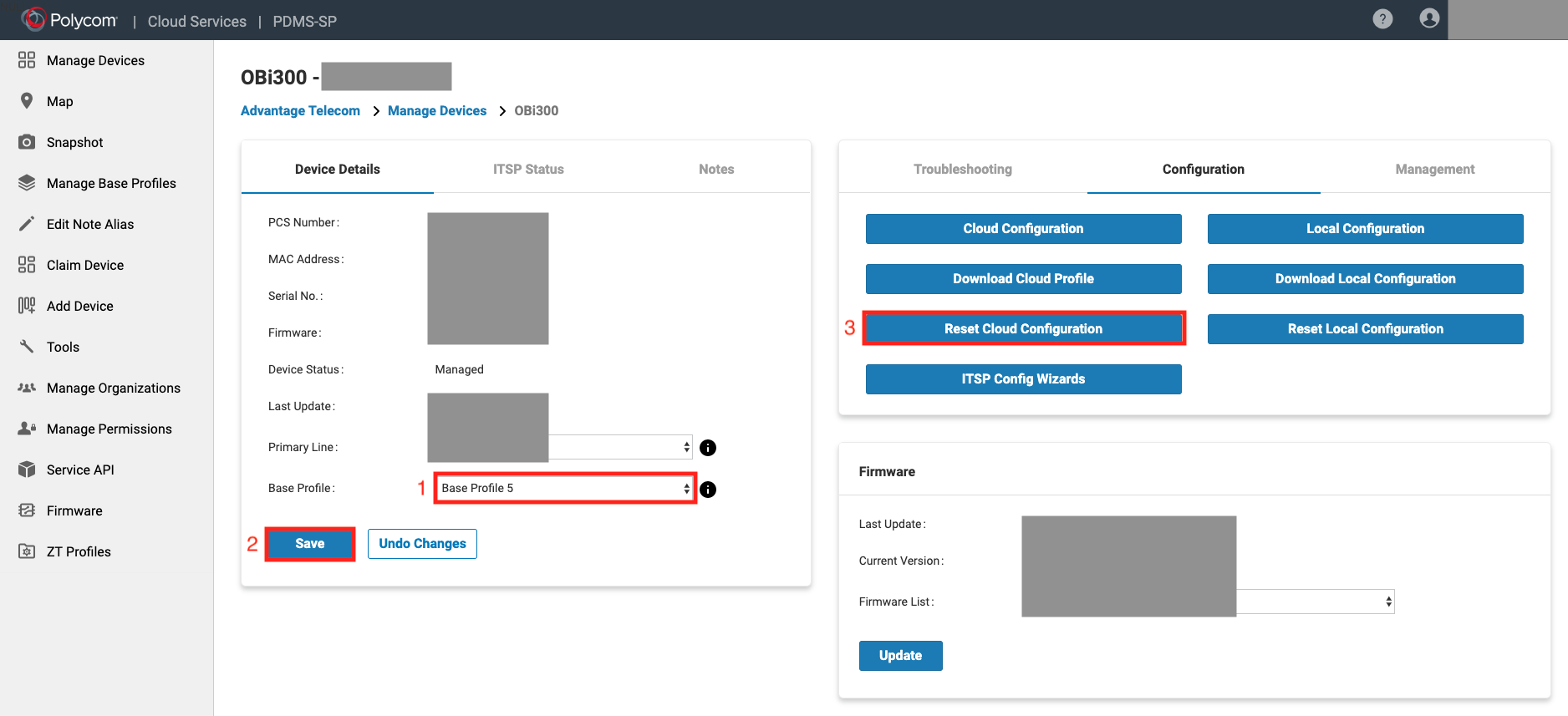The width and height of the screenshot is (1568, 716).
Task: Open the Primary Line dropdown
Action: pyautogui.click(x=621, y=447)
